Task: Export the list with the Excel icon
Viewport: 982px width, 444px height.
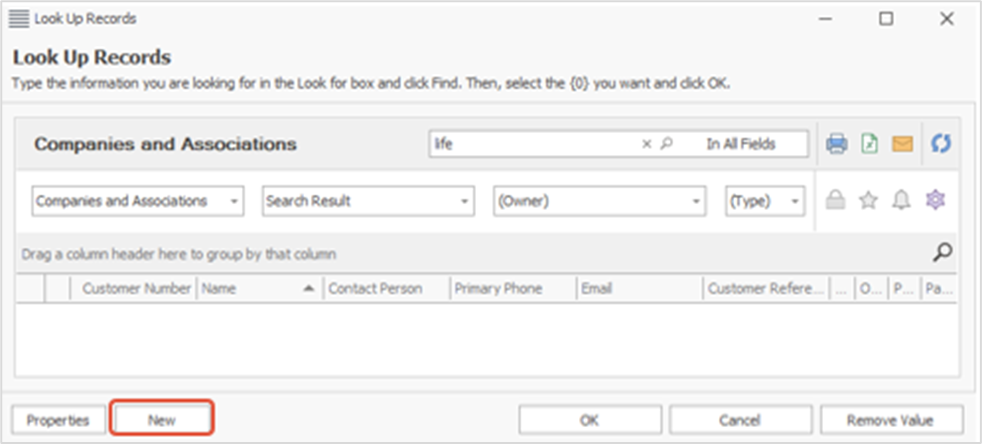Action: point(870,144)
